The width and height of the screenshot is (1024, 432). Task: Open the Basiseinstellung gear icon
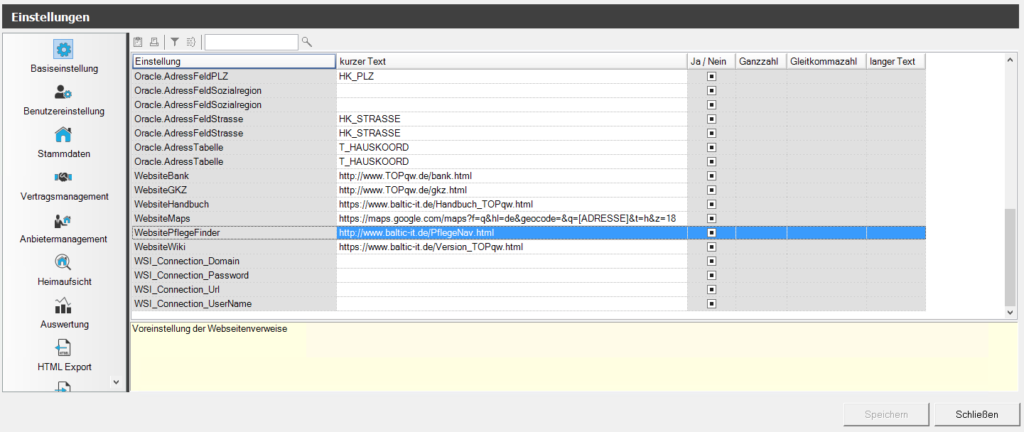tap(63, 50)
